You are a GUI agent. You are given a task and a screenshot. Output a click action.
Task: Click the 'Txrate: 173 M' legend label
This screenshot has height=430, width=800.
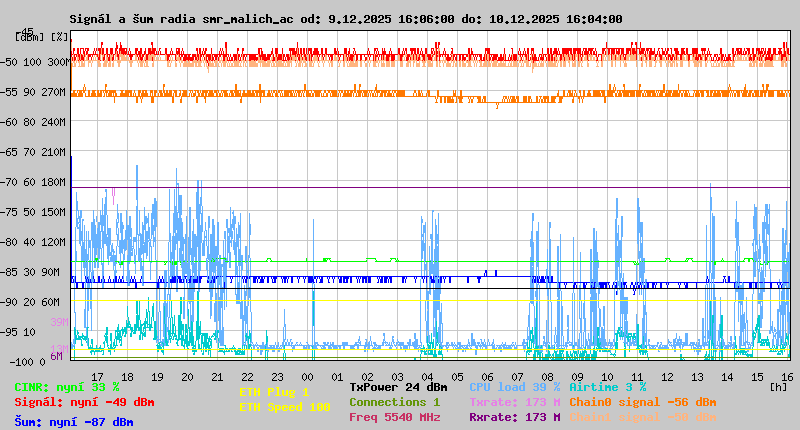tap(515, 402)
